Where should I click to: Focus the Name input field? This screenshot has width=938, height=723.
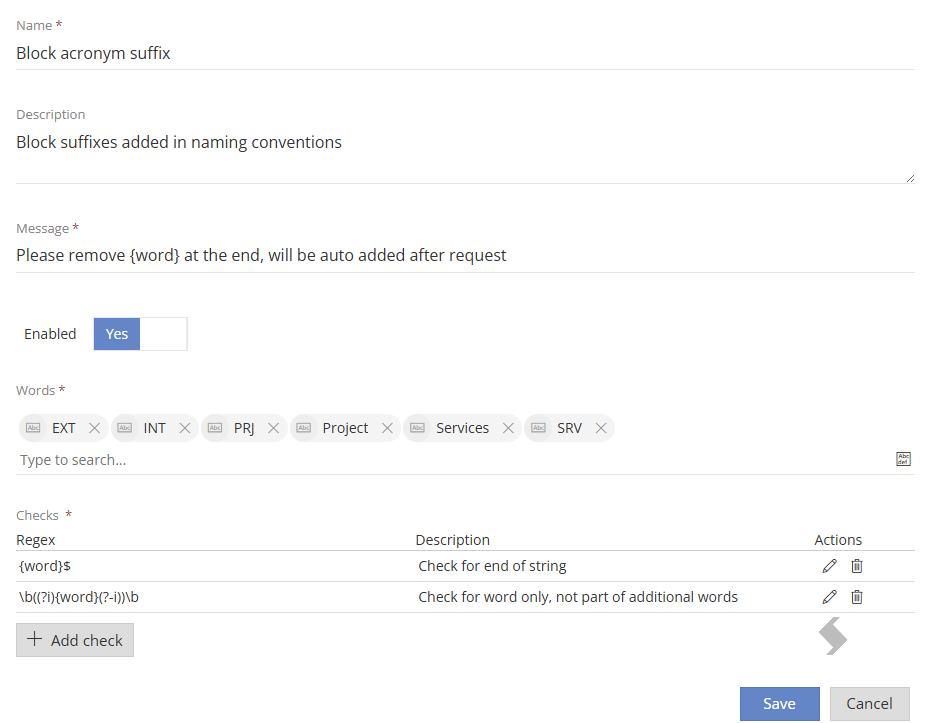point(465,53)
